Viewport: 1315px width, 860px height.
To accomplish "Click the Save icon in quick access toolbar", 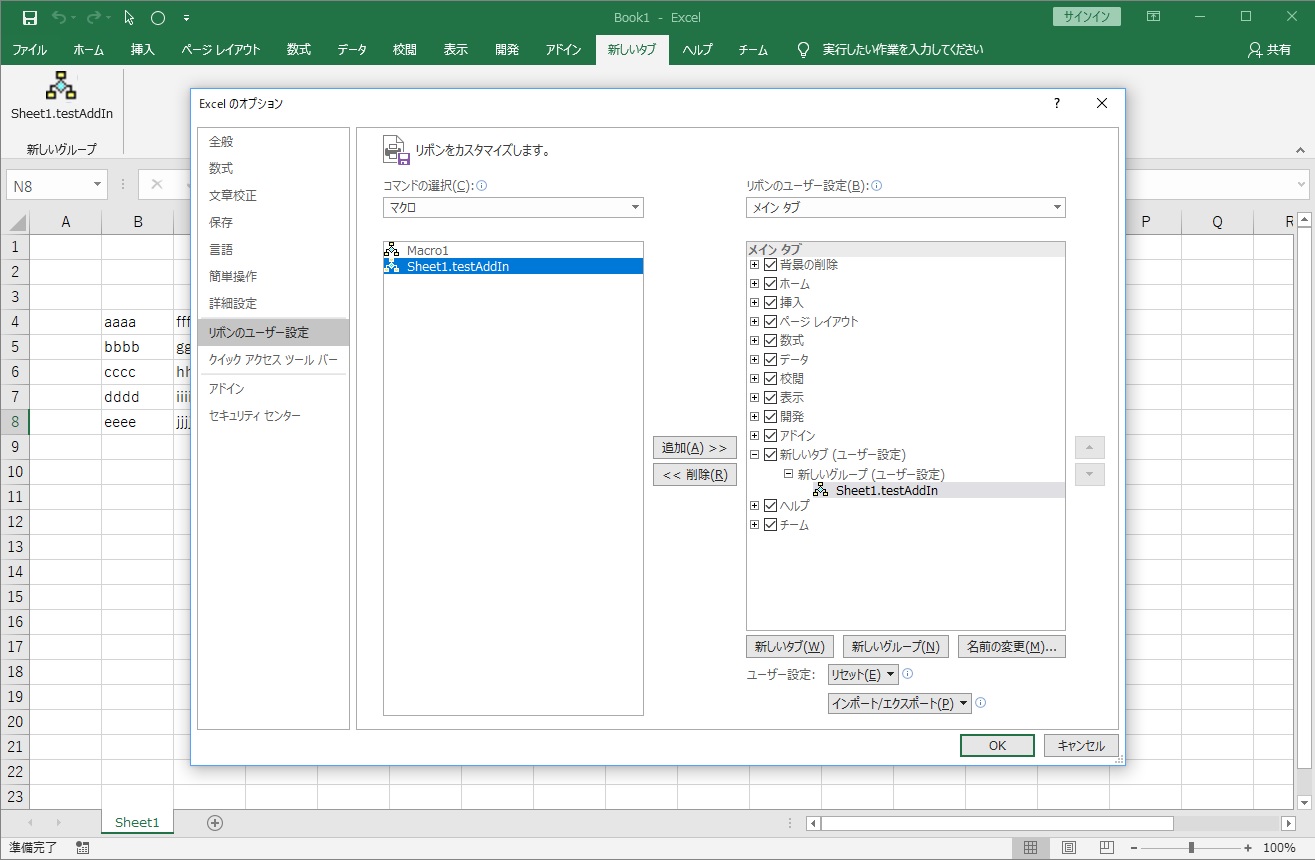I will pos(30,18).
